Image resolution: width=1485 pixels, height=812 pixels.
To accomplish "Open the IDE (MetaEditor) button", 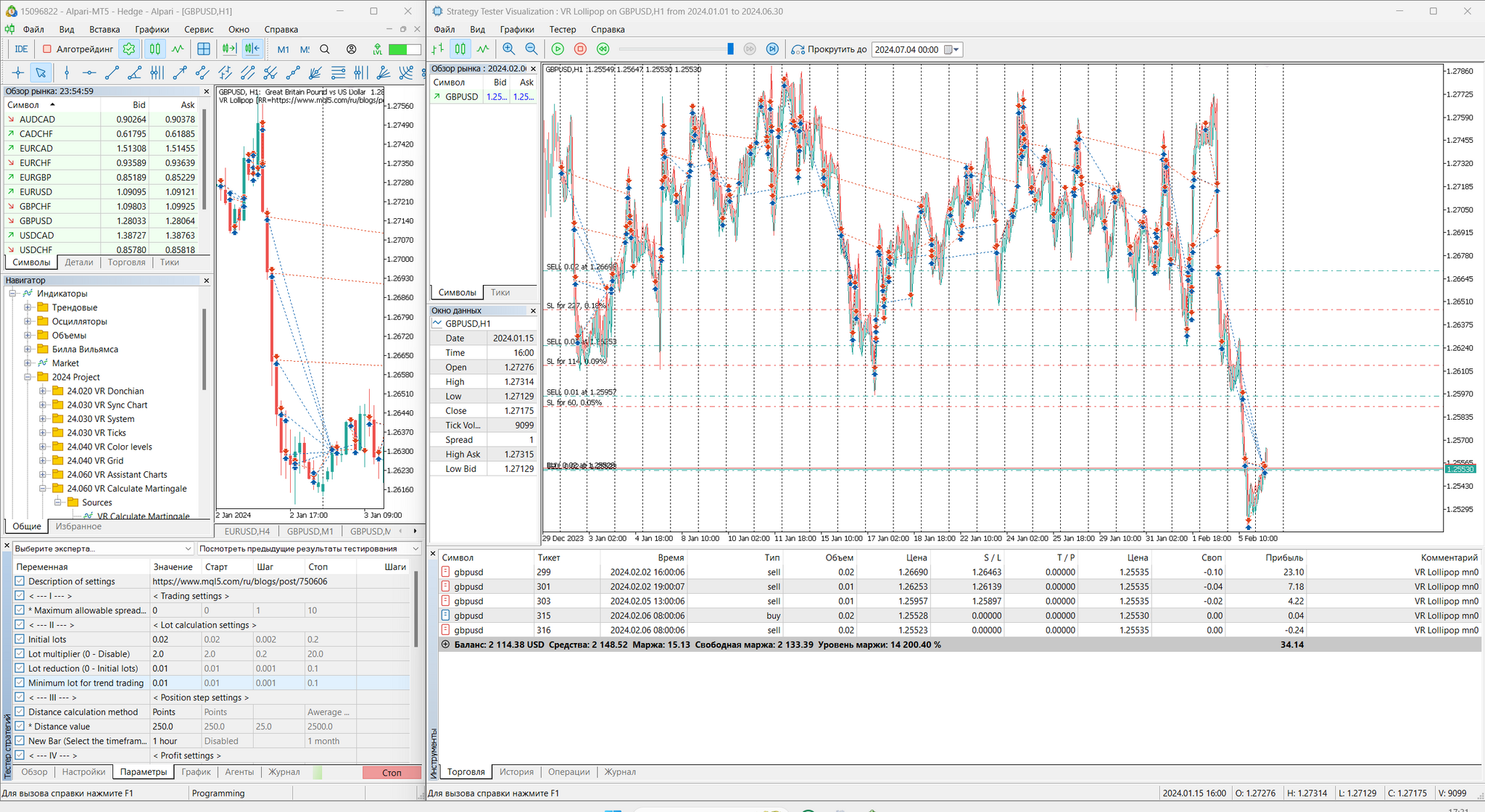I will tap(21, 49).
